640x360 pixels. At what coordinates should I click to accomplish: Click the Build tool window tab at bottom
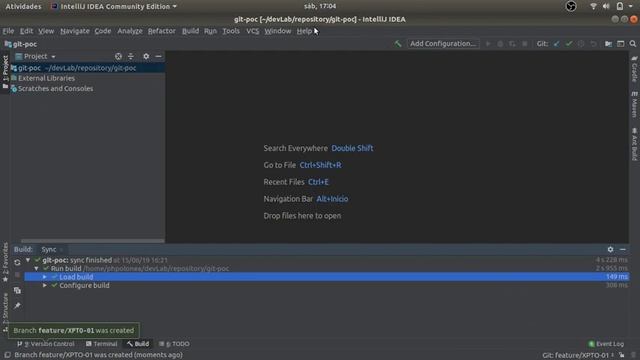point(138,344)
